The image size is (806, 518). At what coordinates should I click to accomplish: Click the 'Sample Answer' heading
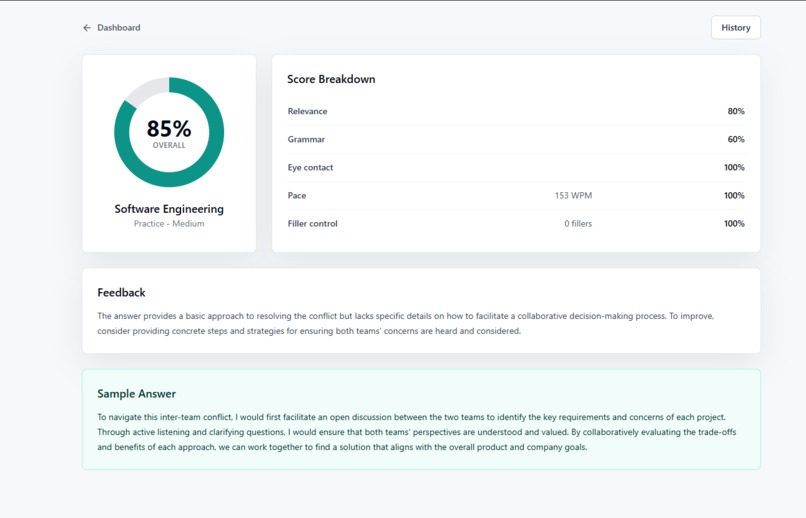point(136,394)
